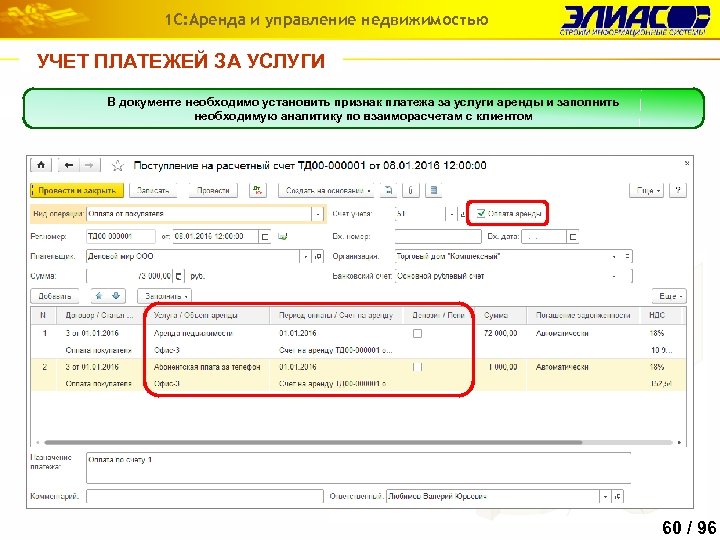This screenshot has width=720, height=540.
Task: Toggle the Оплата аренды checkbox
Action: pyautogui.click(x=481, y=214)
